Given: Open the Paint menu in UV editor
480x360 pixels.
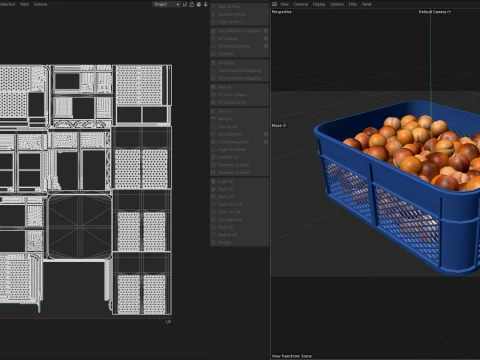Looking at the screenshot, I should coord(24,4).
